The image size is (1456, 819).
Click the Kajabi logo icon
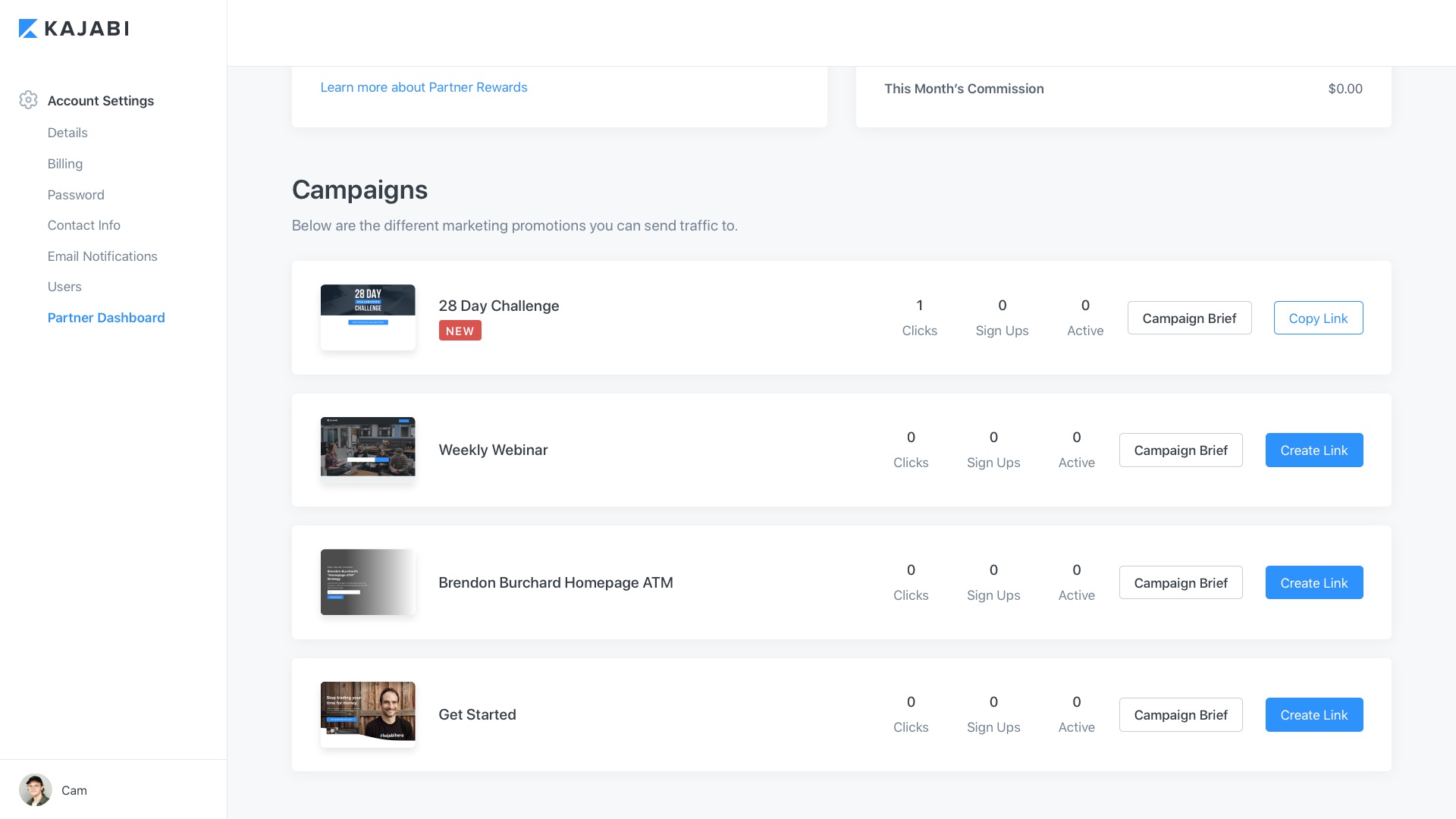[28, 29]
